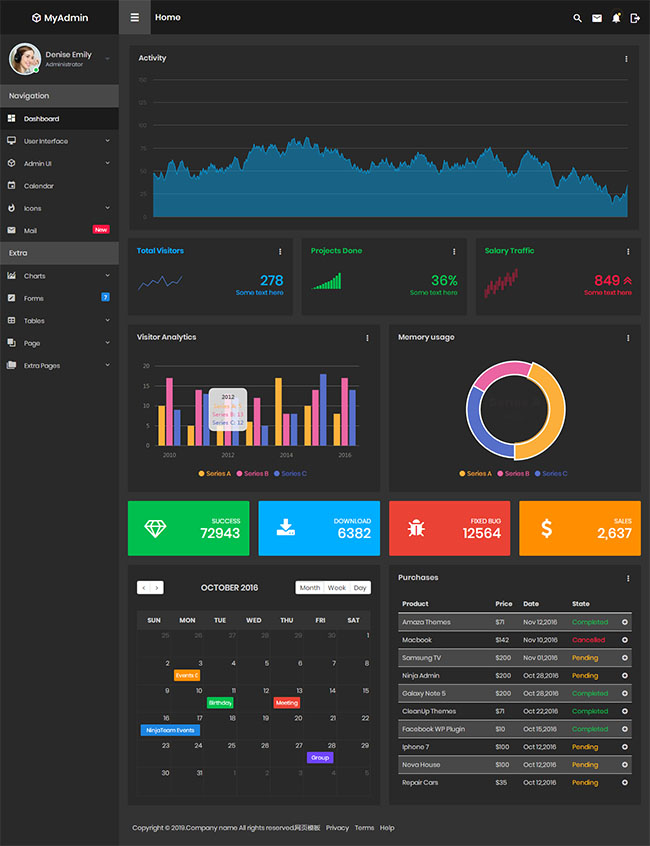Open Activity panel three-dot options menu

pyautogui.click(x=627, y=59)
